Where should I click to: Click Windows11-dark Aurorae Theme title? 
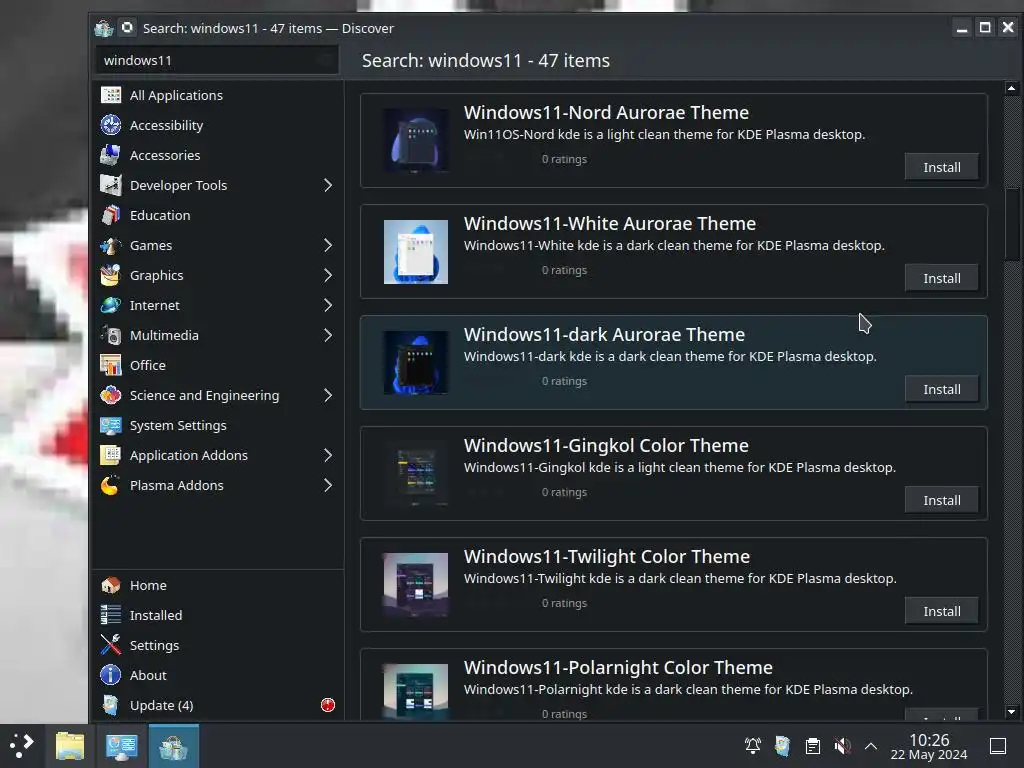[604, 334]
